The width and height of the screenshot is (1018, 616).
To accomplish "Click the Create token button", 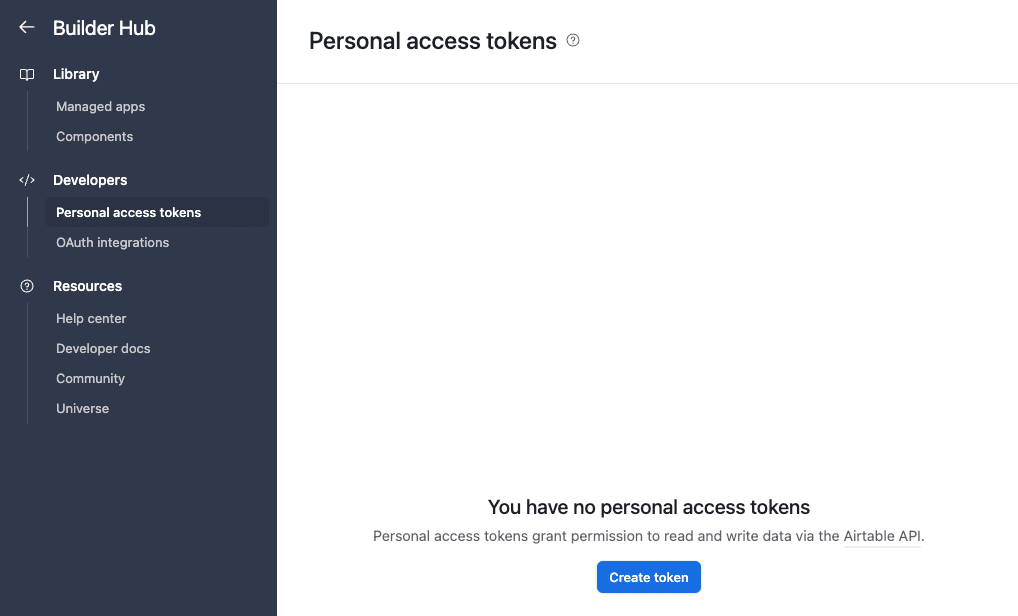I will tap(649, 577).
